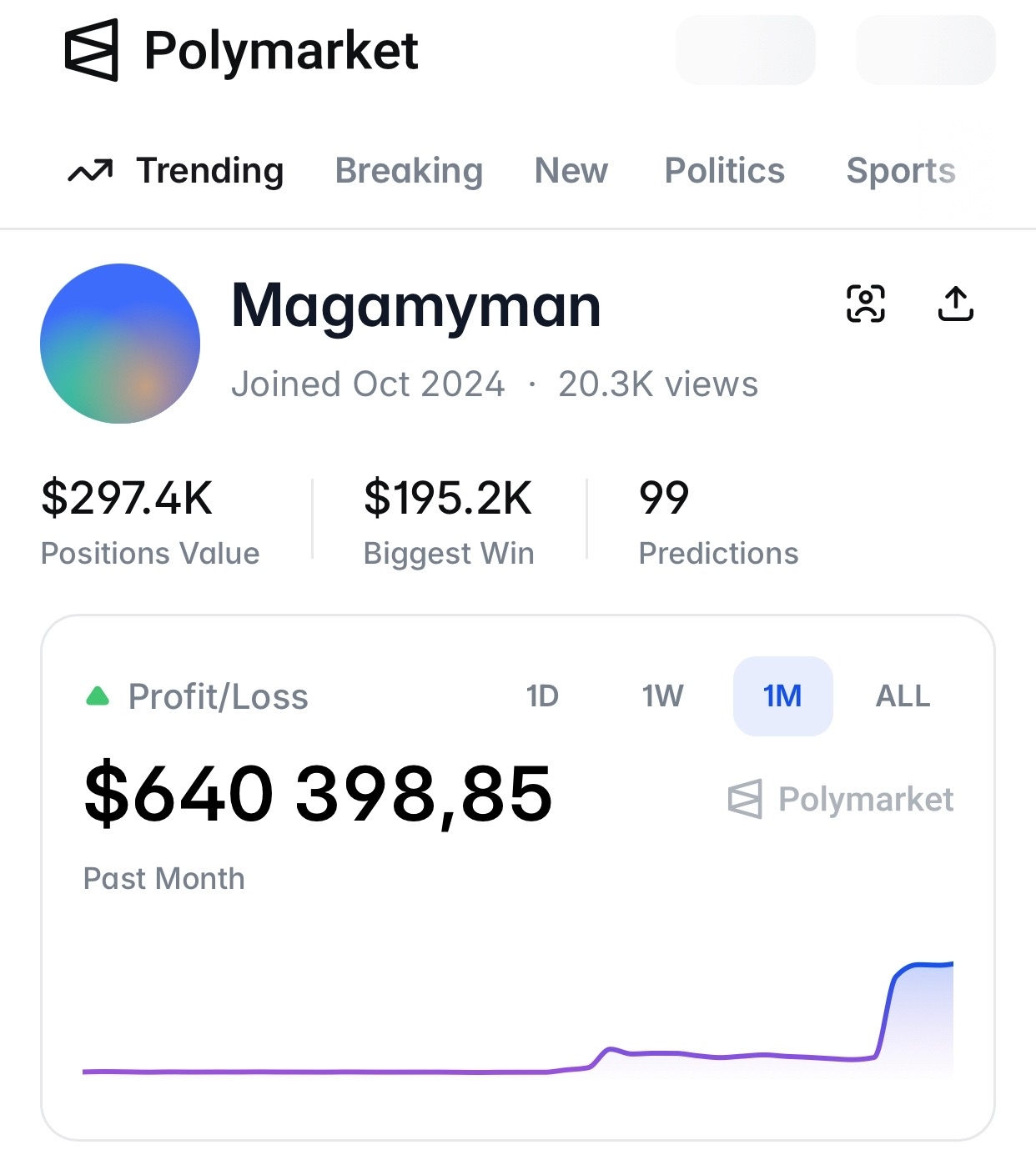Open the Sports tab
Screen dimensions: 1036x1155
901,171
